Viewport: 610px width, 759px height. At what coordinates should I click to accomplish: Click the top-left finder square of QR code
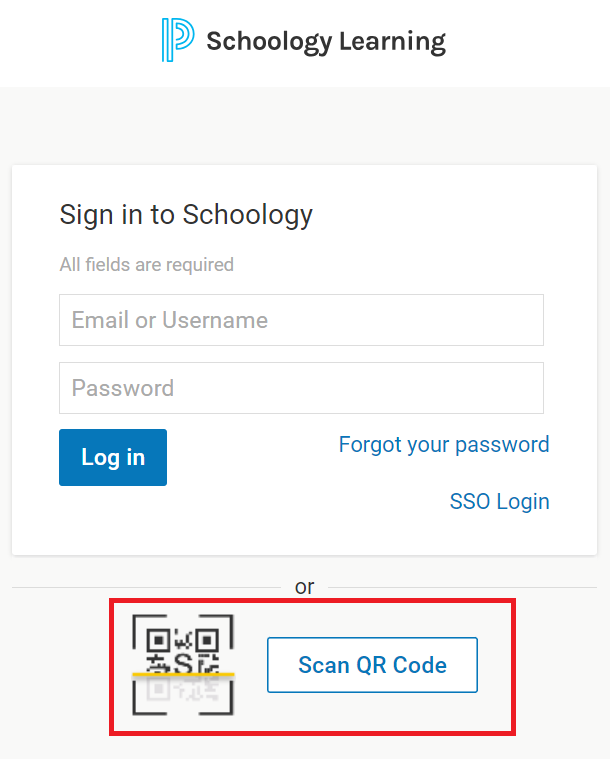[158, 641]
